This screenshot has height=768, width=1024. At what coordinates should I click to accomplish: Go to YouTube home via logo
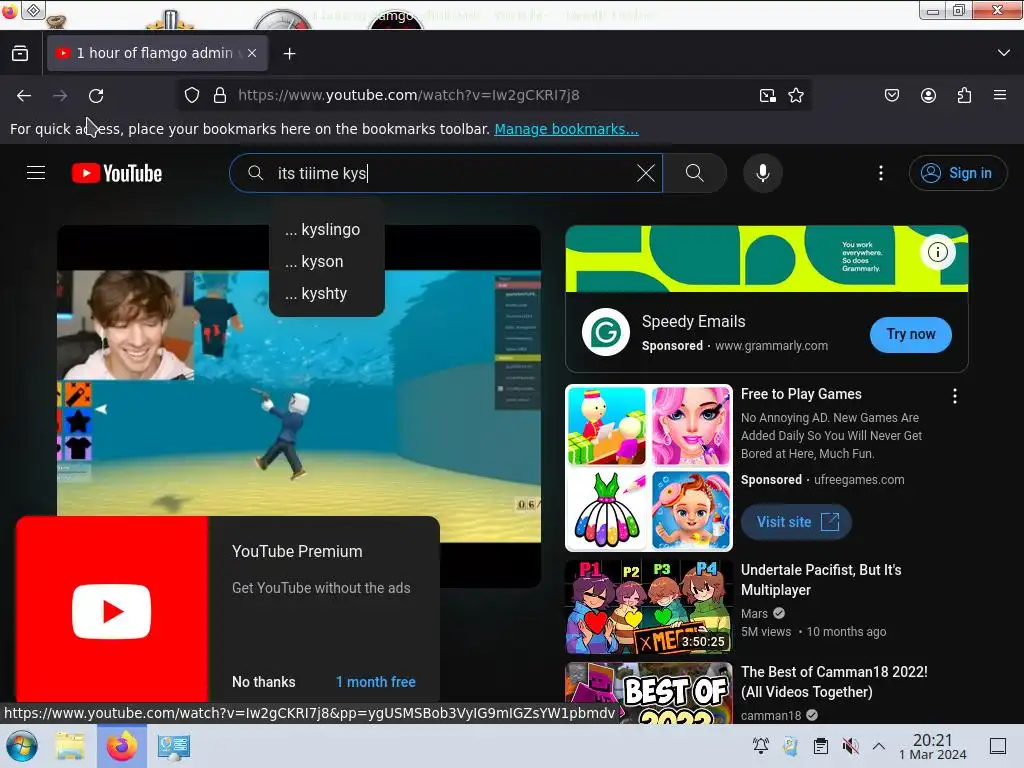click(x=117, y=173)
